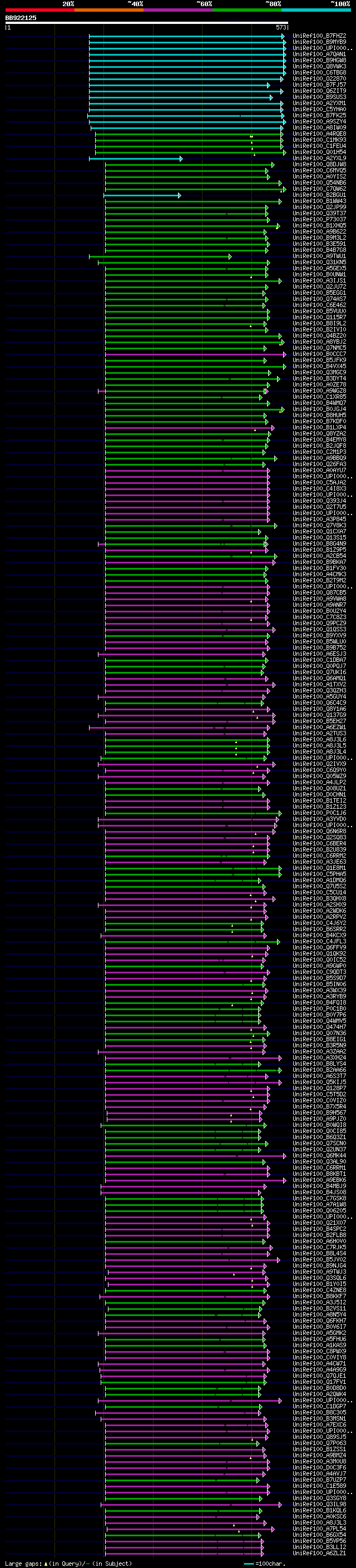Select the UniRef100_B9SUS3 label
356x1568 pixels.
pos(319,97)
